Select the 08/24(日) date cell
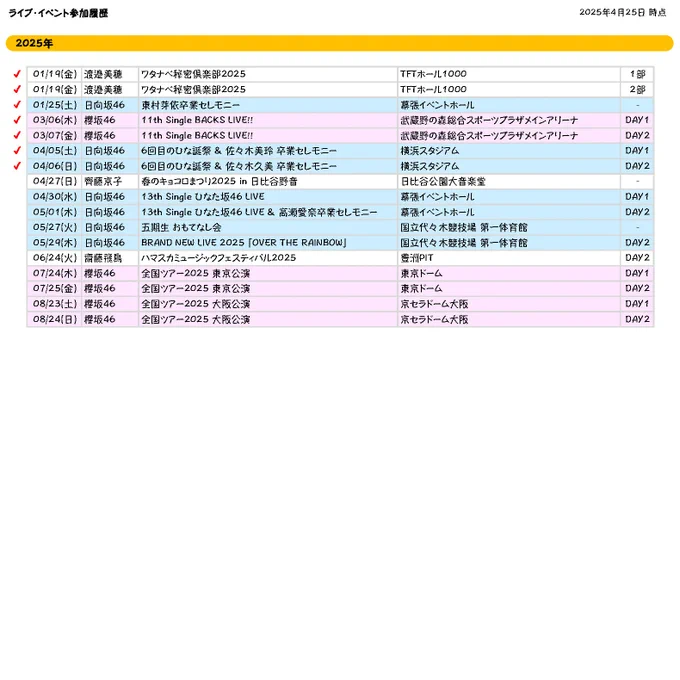680x680 pixels. pos(55,319)
